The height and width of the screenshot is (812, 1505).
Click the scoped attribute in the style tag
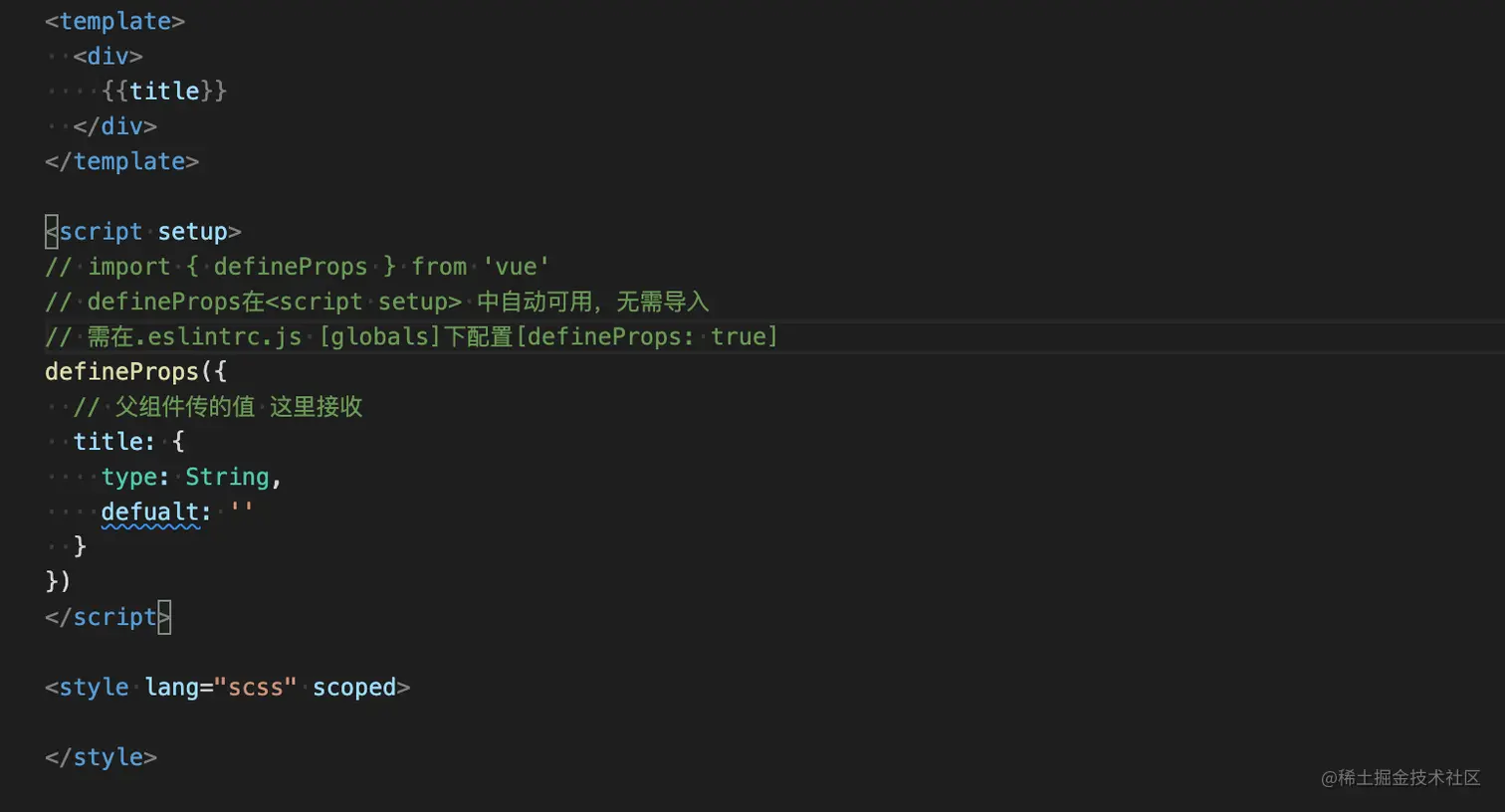pyautogui.click(x=354, y=688)
